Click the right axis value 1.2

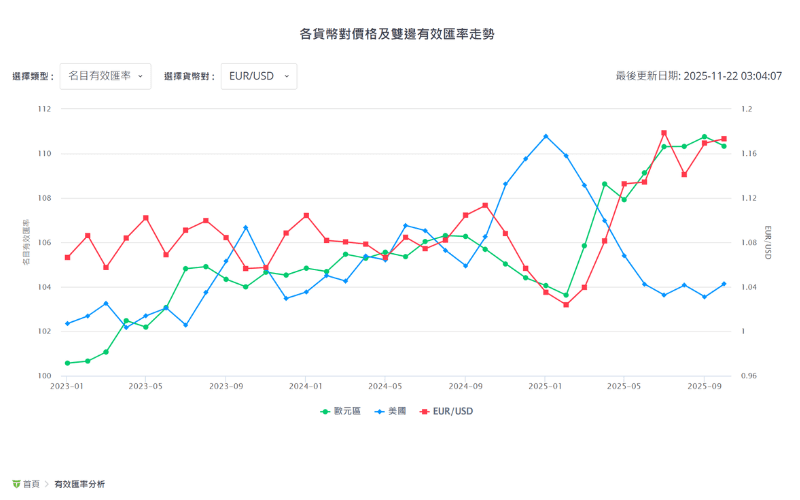(746, 109)
